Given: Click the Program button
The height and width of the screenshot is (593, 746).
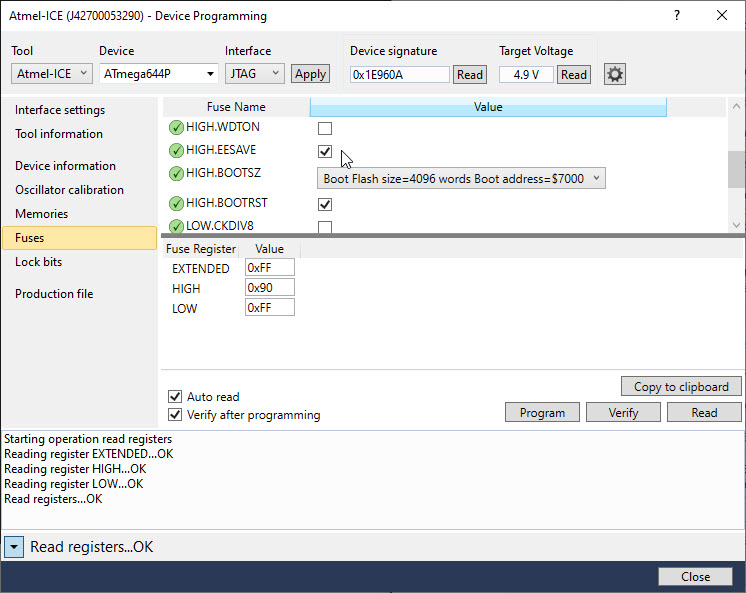Looking at the screenshot, I should 542,412.
